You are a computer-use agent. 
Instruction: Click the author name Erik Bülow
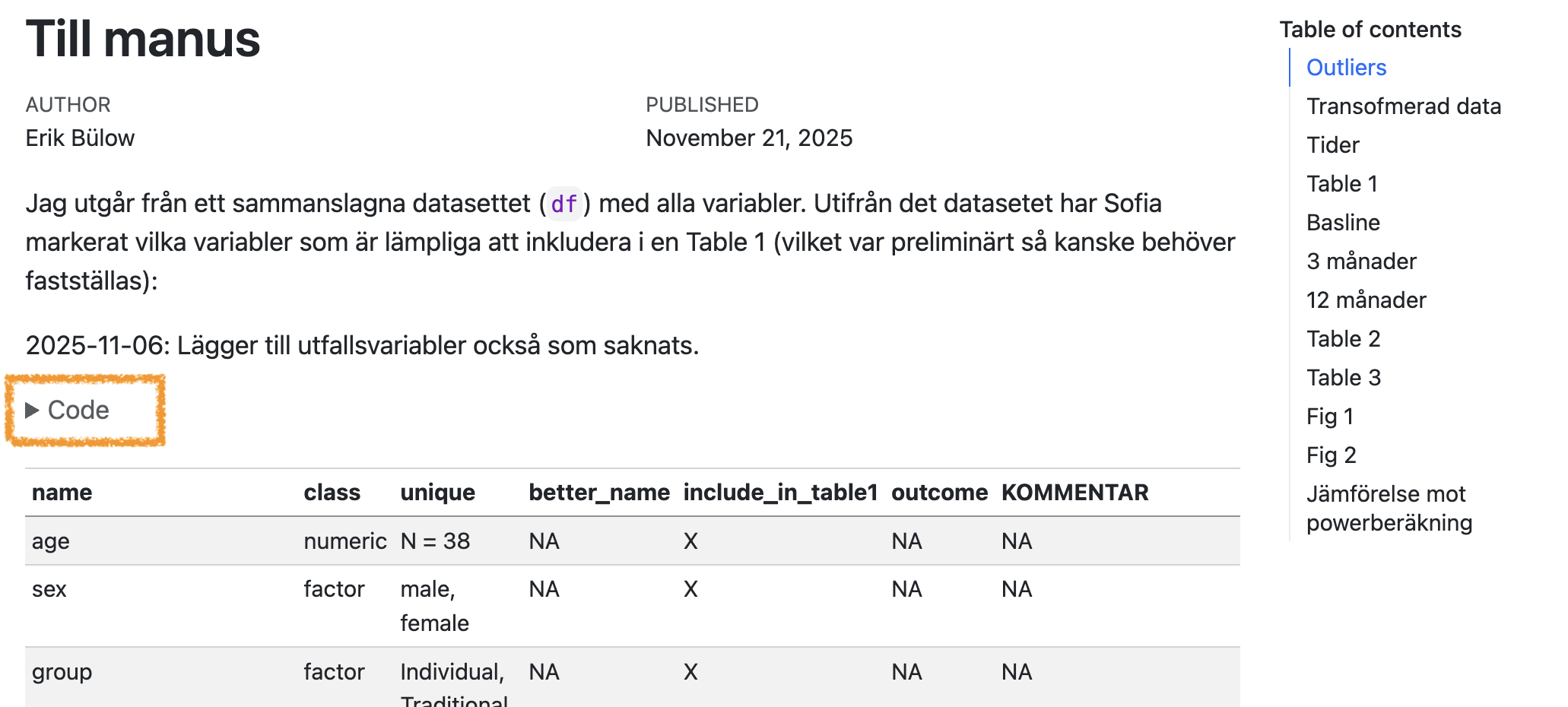pyautogui.click(x=80, y=138)
